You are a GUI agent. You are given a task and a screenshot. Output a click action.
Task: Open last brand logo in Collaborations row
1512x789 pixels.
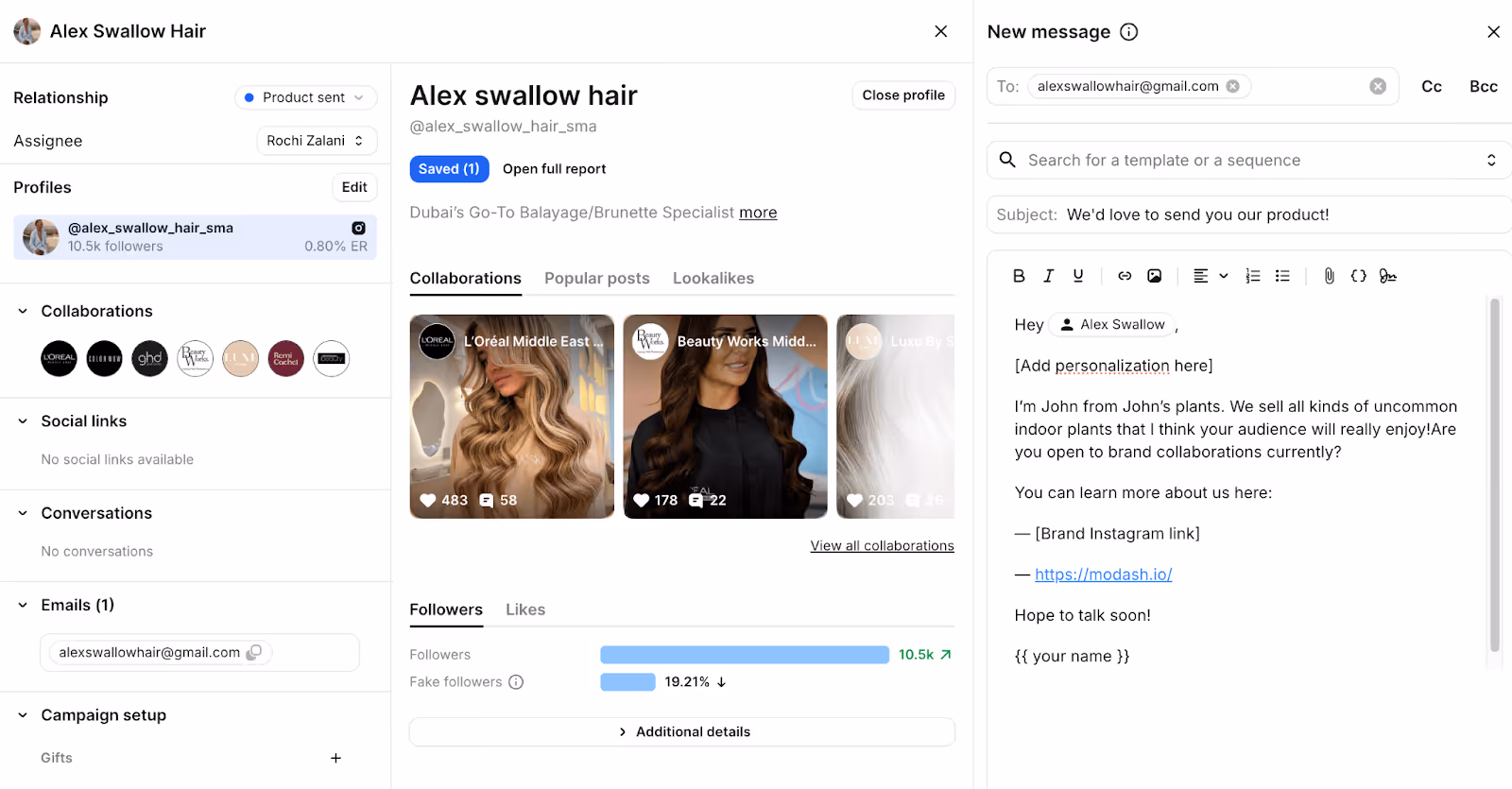click(x=331, y=358)
